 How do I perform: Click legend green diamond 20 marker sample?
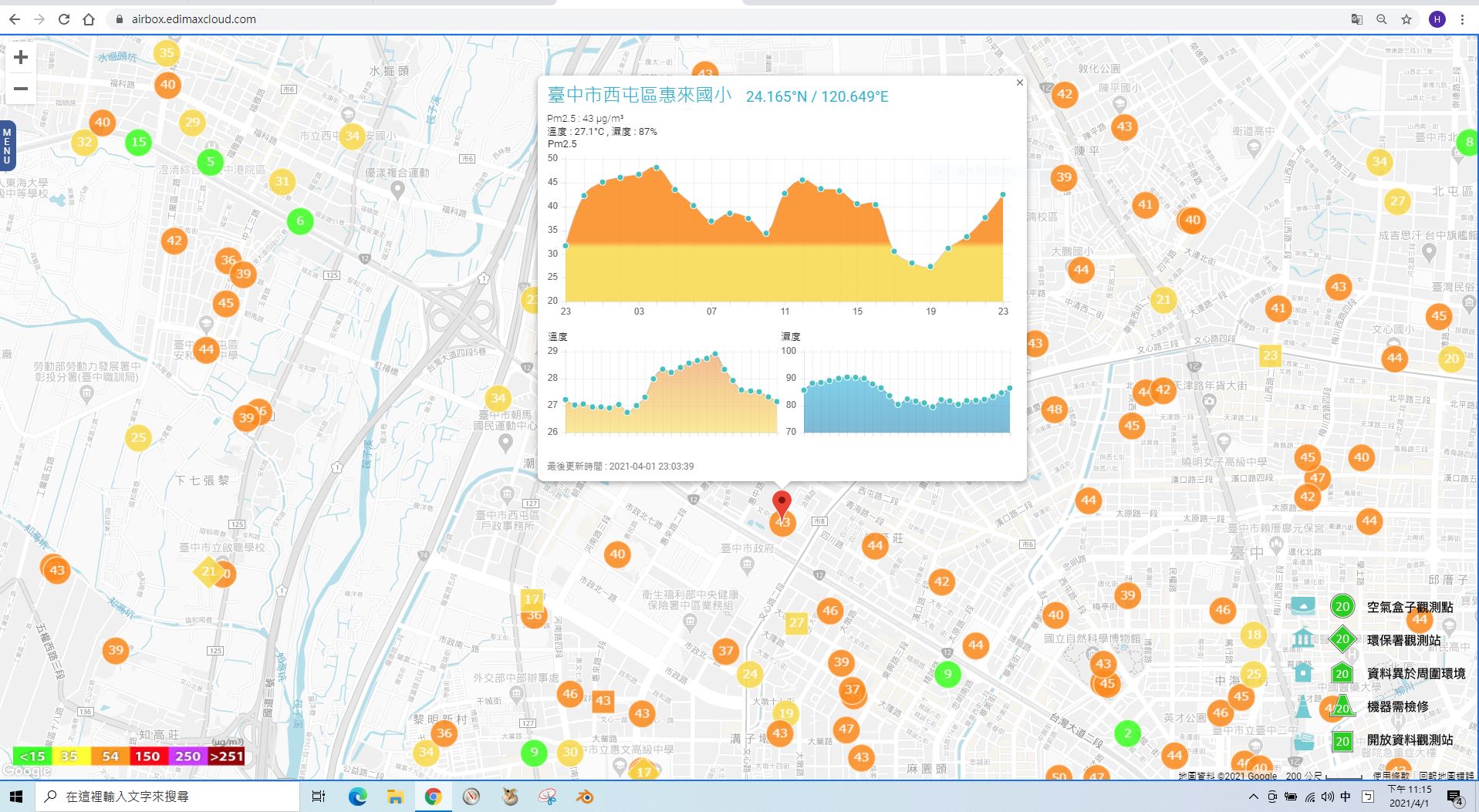pos(1342,639)
